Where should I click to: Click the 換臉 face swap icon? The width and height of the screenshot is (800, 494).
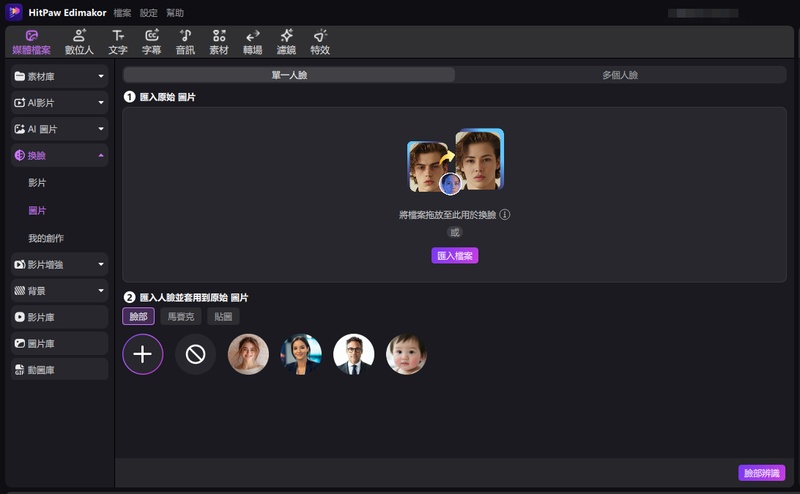pos(19,155)
